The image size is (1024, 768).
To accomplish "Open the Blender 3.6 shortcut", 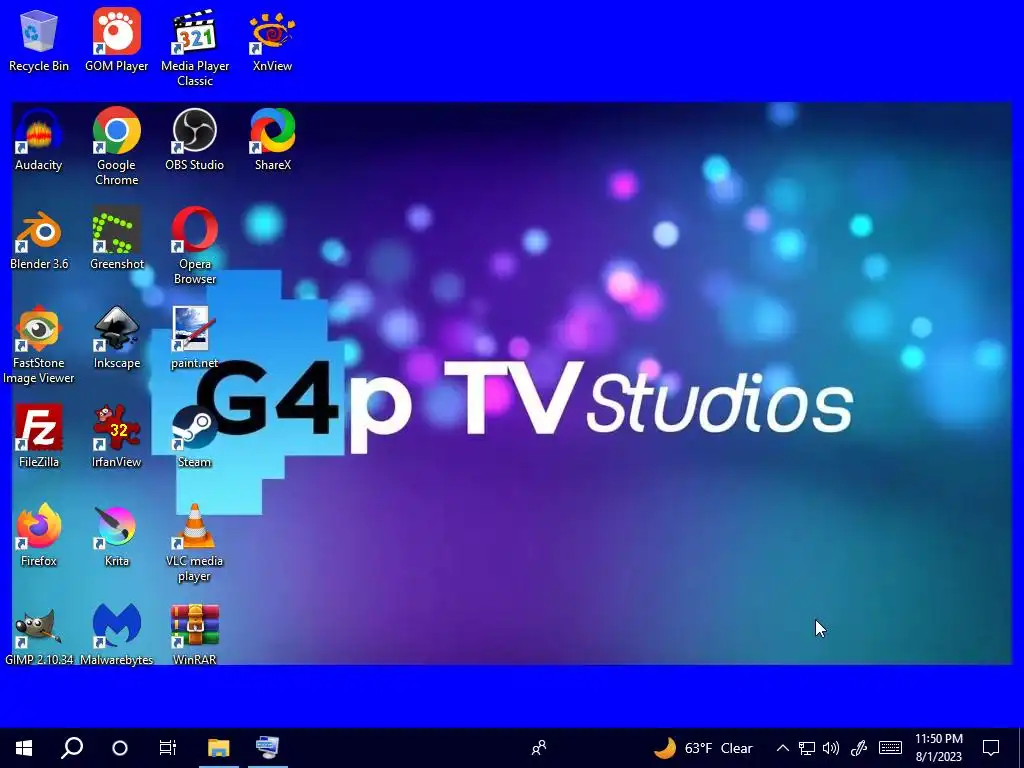I will [x=39, y=239].
